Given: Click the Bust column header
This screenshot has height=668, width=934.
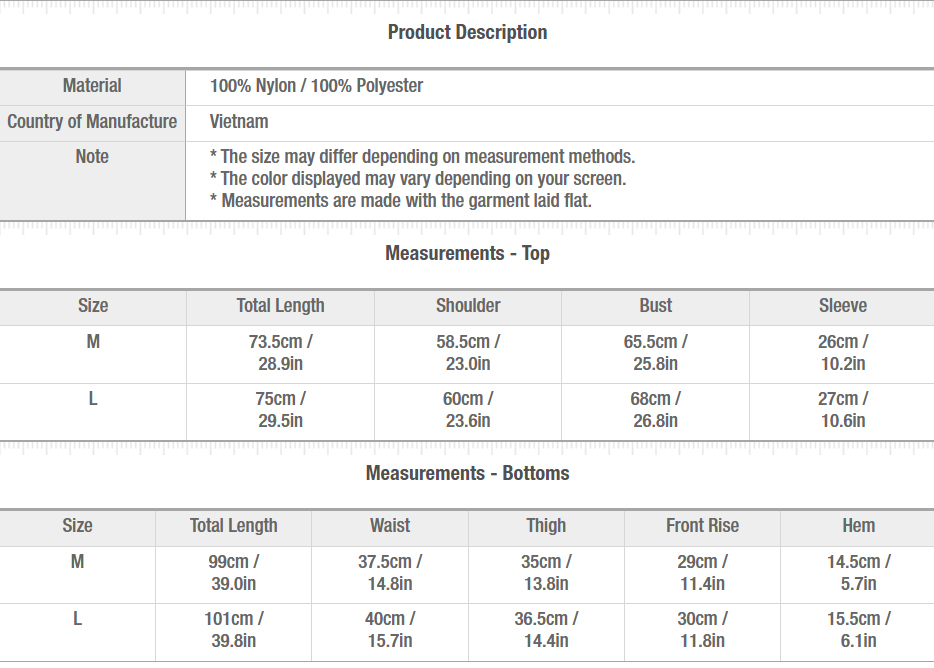Looking at the screenshot, I should point(655,306).
